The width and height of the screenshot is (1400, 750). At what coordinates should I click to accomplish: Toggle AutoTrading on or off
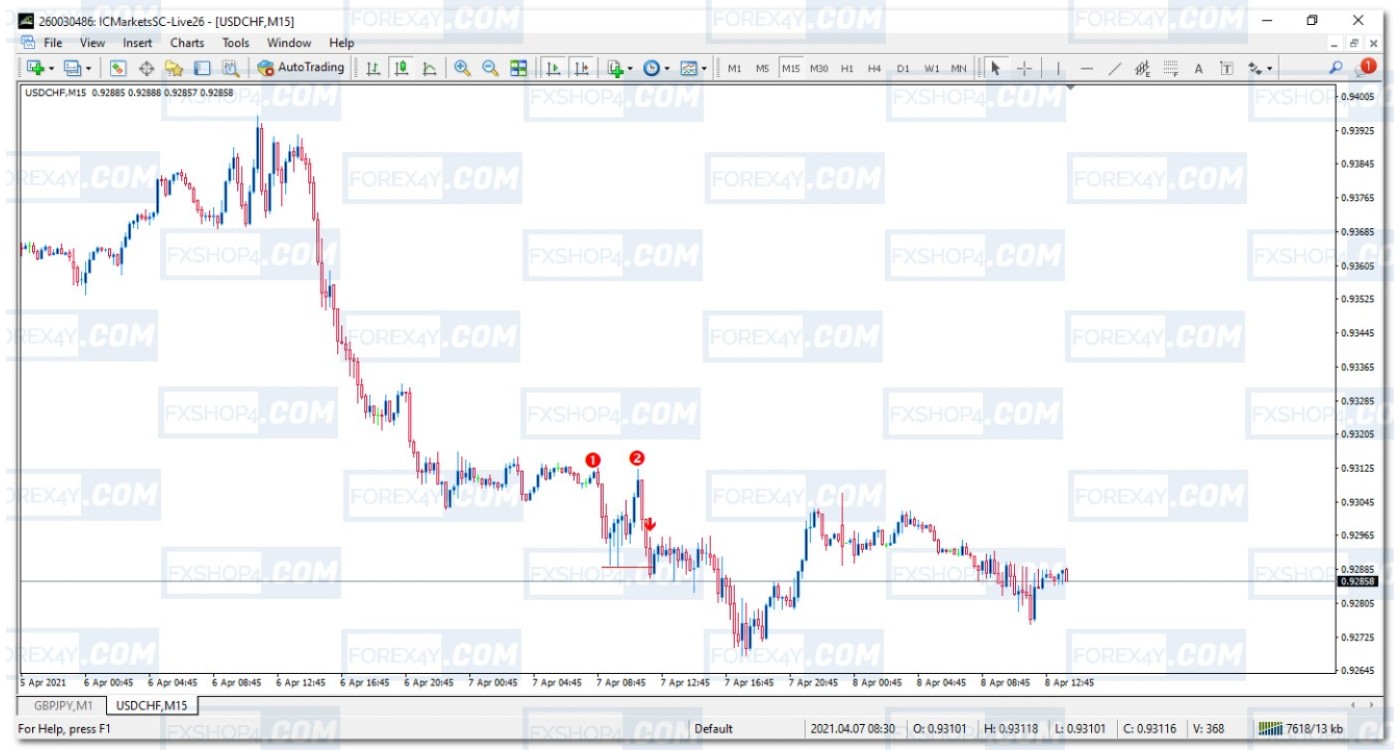tap(300, 68)
